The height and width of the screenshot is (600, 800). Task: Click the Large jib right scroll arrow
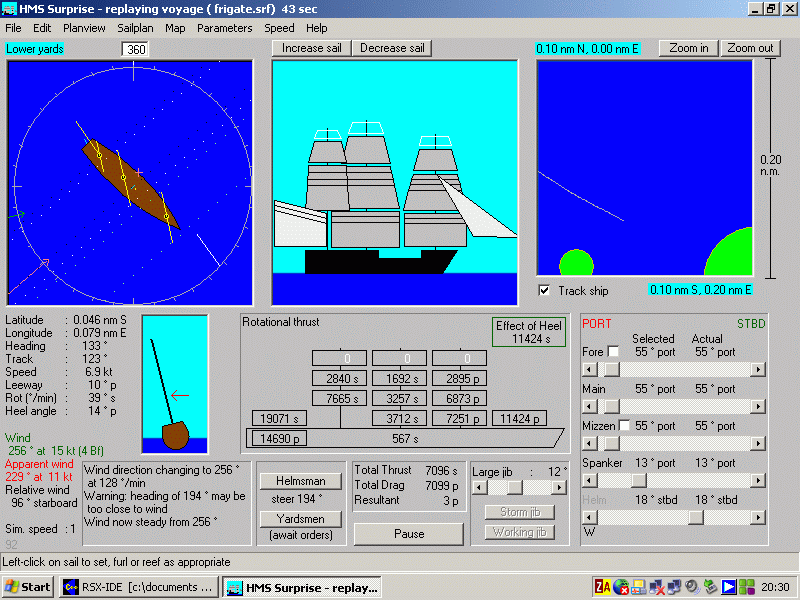(559, 488)
